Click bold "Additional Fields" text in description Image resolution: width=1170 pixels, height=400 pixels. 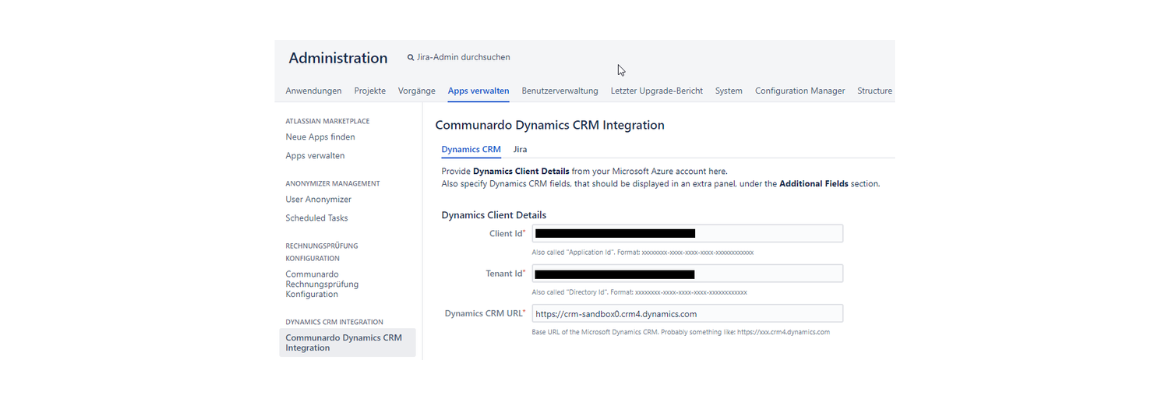tap(813, 184)
